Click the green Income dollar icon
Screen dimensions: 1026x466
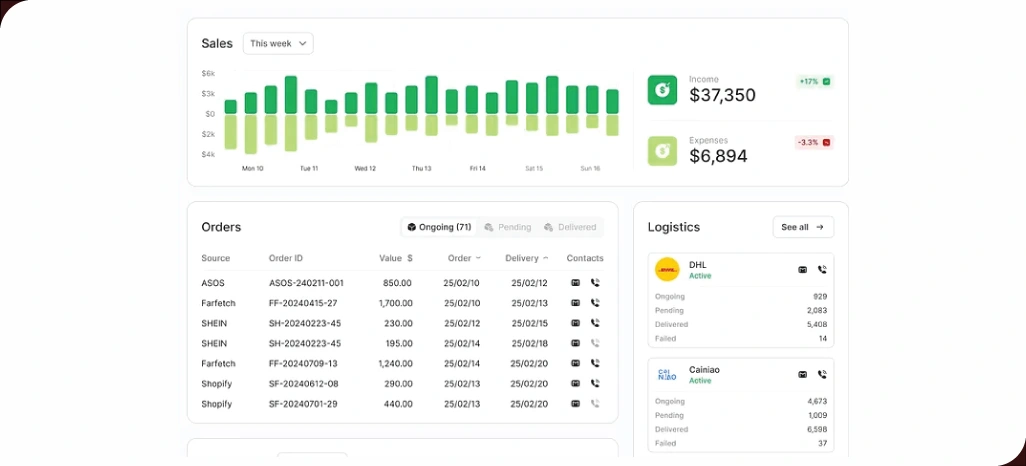pos(662,90)
